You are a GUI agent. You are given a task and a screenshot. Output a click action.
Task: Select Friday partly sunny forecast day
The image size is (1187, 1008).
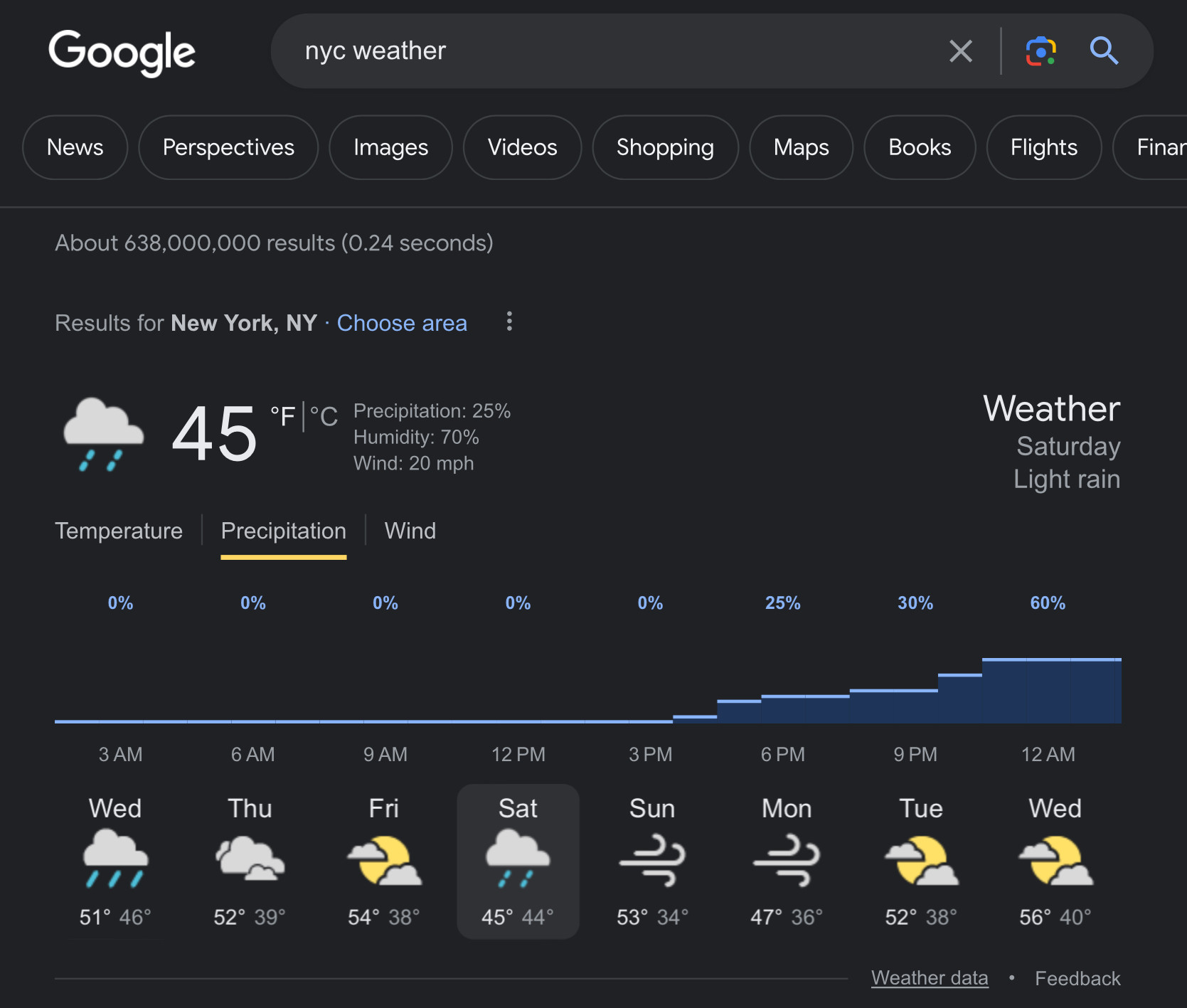(384, 861)
